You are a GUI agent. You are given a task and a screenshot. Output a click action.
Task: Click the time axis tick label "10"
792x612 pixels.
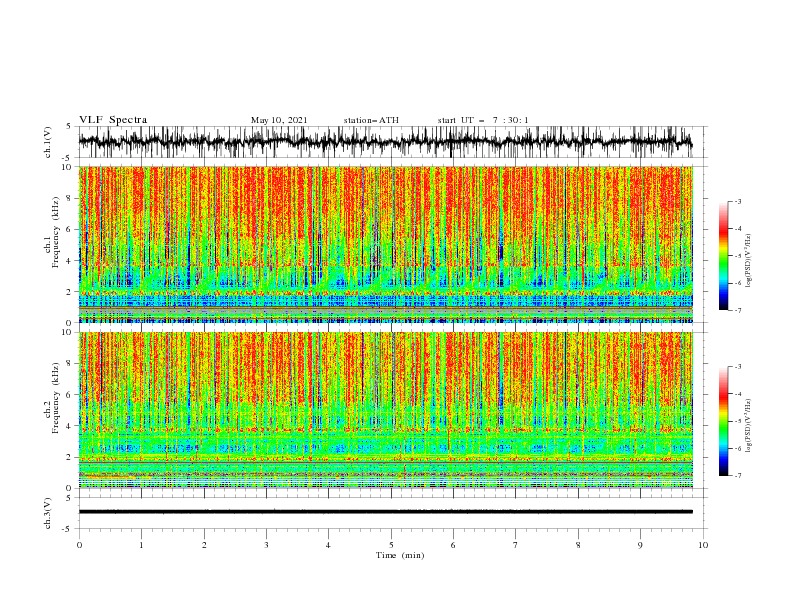(x=703, y=545)
